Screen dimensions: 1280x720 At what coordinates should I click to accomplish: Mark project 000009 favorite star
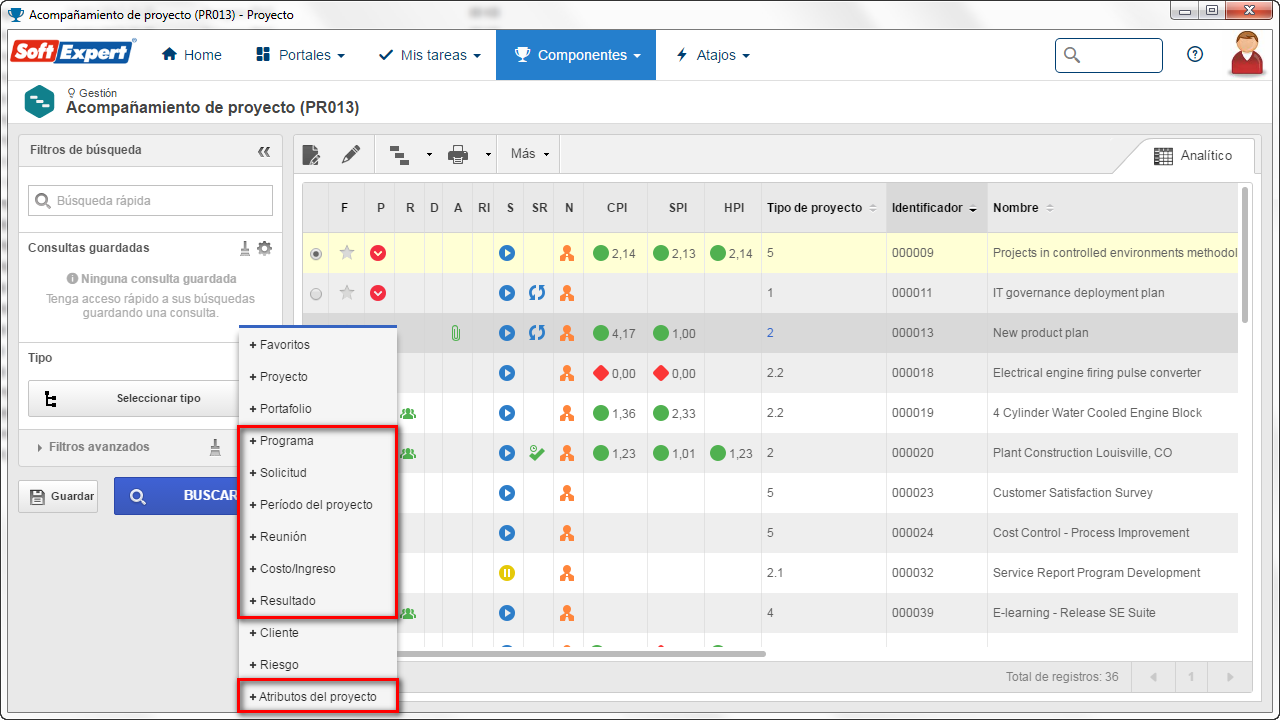pyautogui.click(x=347, y=253)
